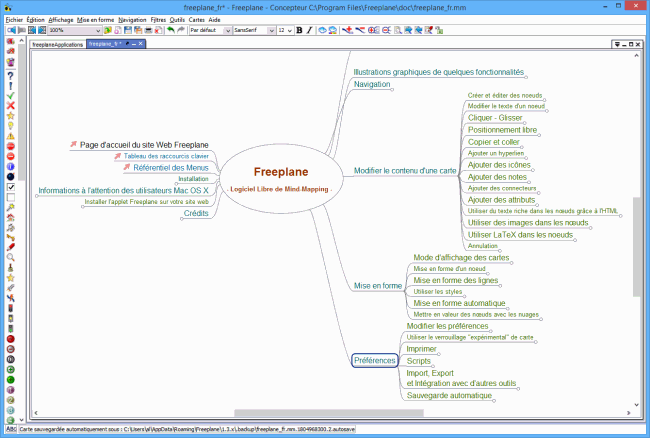This screenshot has height=438, width=650.
Task: Add the unchecked box icon from the sidebar
Action: (11, 197)
